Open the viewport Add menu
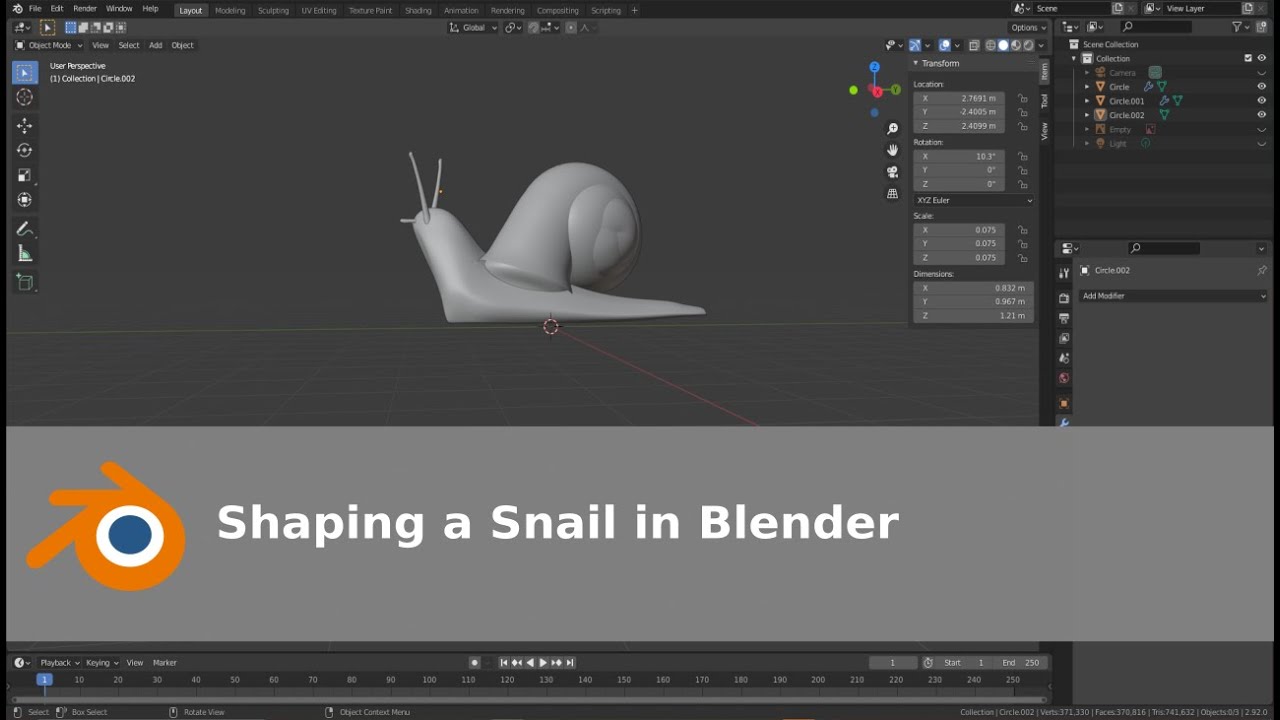Image resolution: width=1280 pixels, height=720 pixels. coord(155,45)
